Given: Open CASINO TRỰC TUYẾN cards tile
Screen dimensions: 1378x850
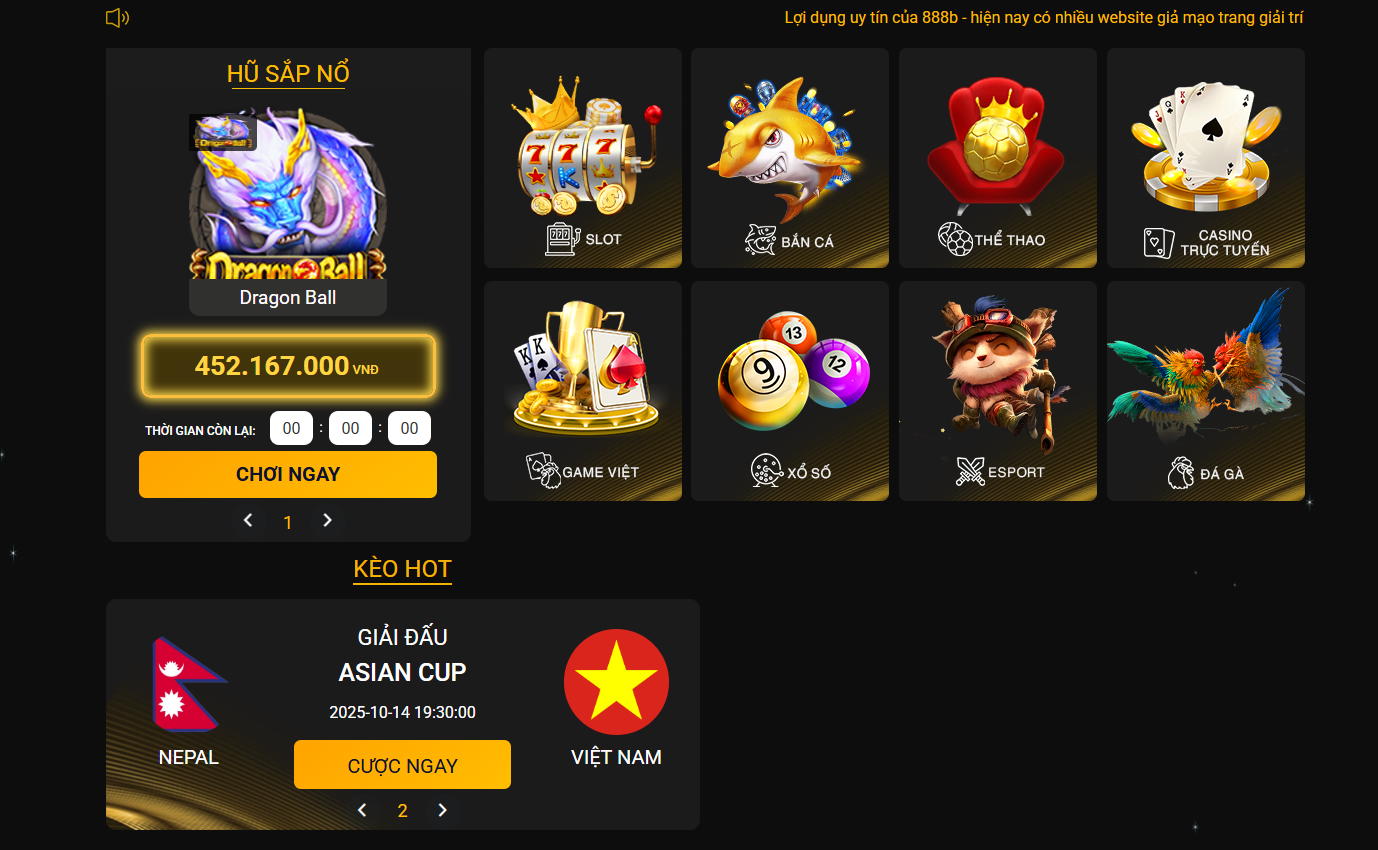Looking at the screenshot, I should click(x=1206, y=158).
